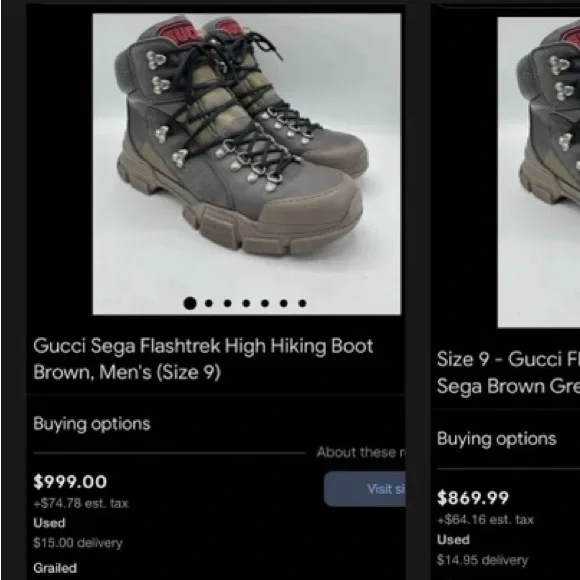The width and height of the screenshot is (580, 580).
Task: Click the $869.99 price
Action: coord(473,498)
